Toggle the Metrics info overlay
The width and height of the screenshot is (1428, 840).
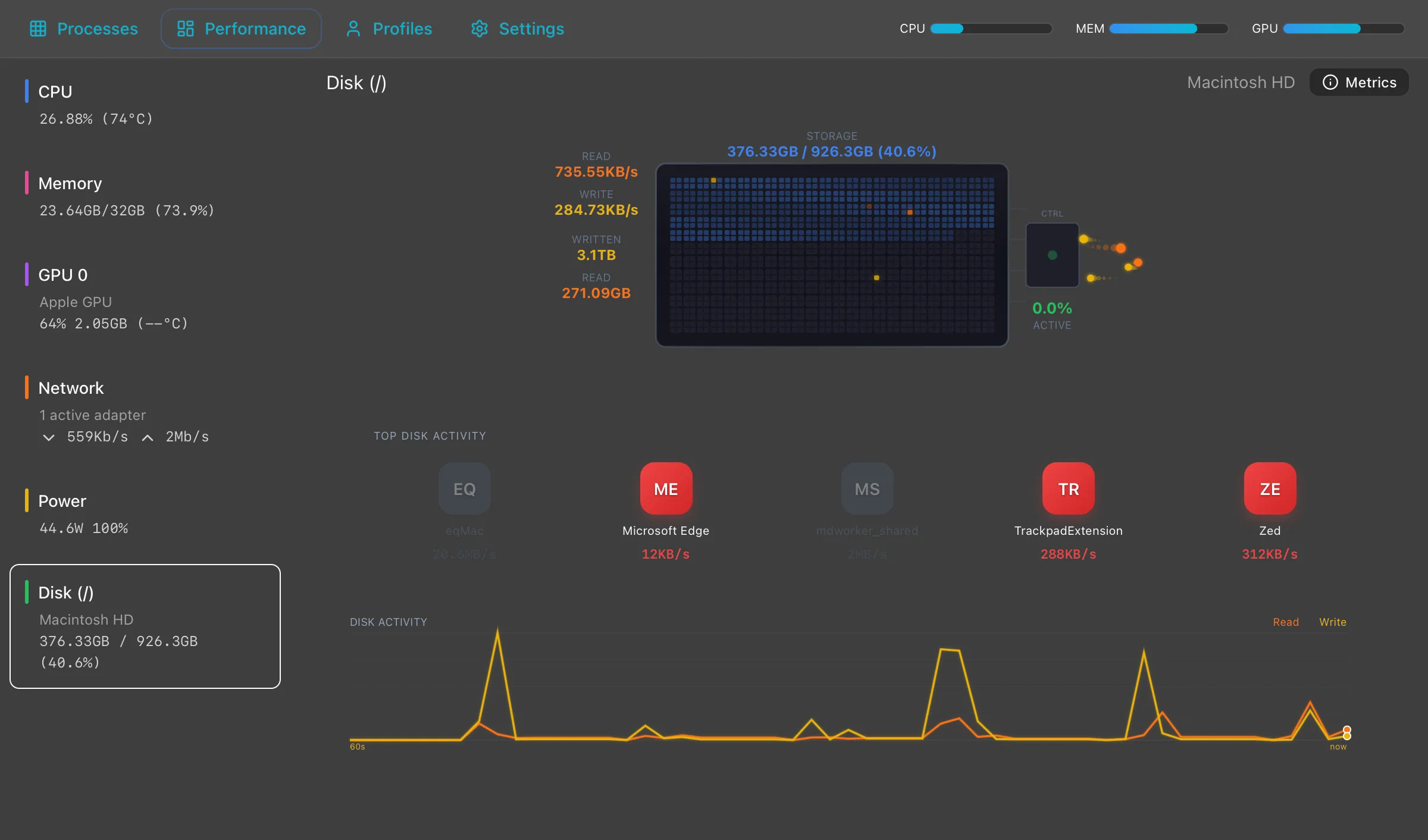[1331, 82]
